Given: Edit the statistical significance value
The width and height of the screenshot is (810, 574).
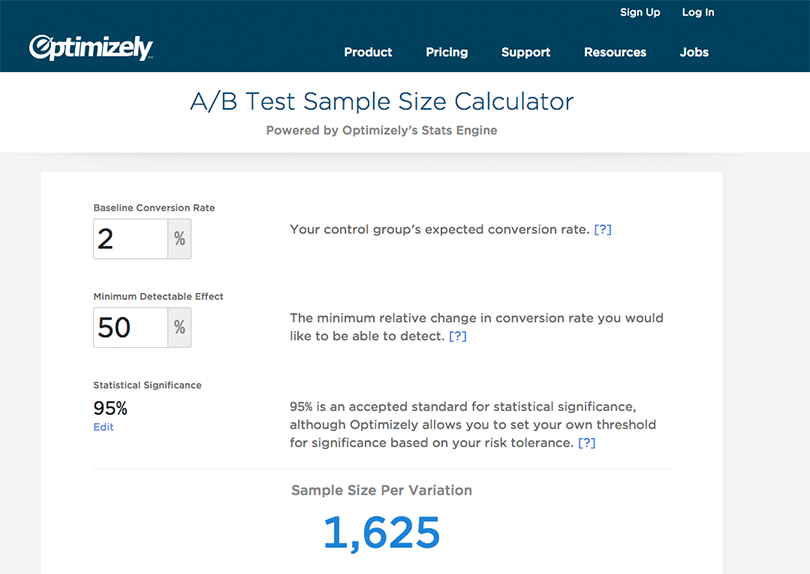Looking at the screenshot, I should [103, 427].
